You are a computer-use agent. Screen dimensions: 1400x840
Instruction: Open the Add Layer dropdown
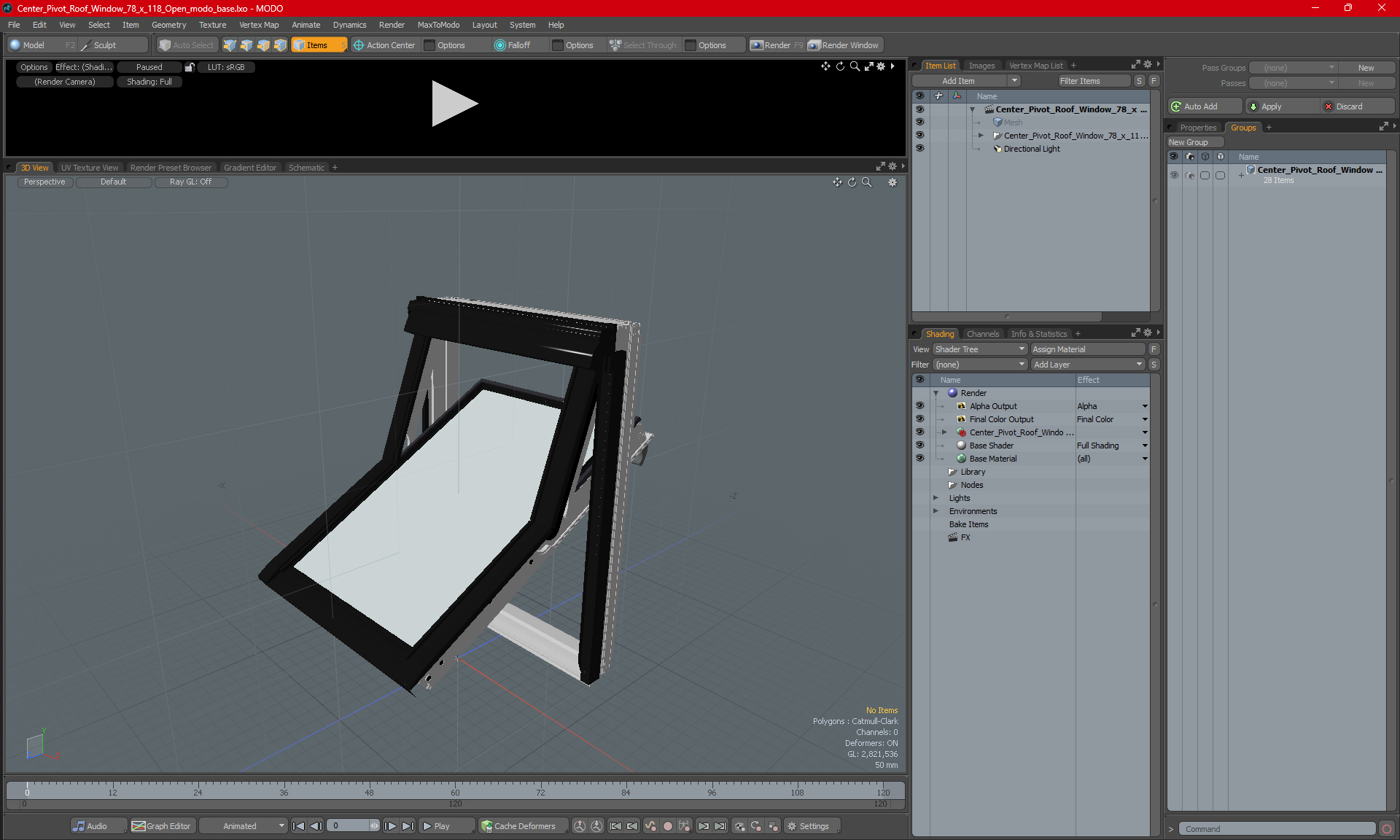pos(1088,365)
